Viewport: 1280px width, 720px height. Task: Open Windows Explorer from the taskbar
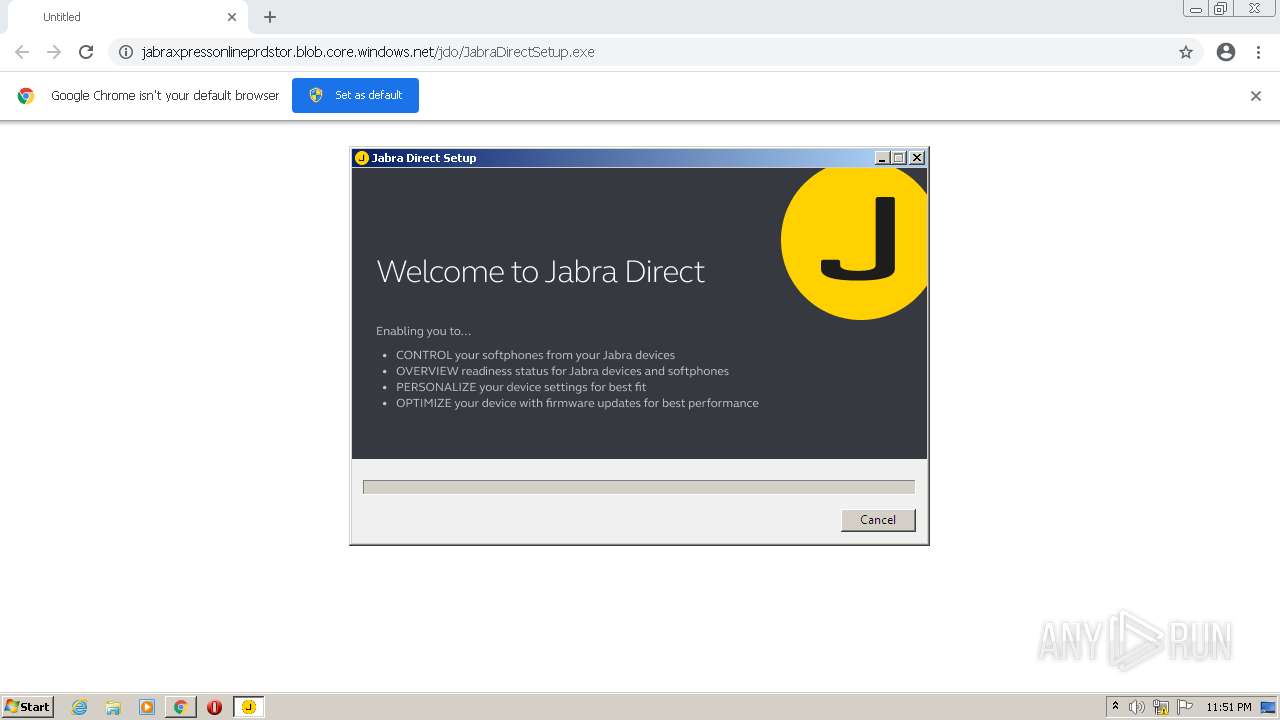pyautogui.click(x=113, y=707)
